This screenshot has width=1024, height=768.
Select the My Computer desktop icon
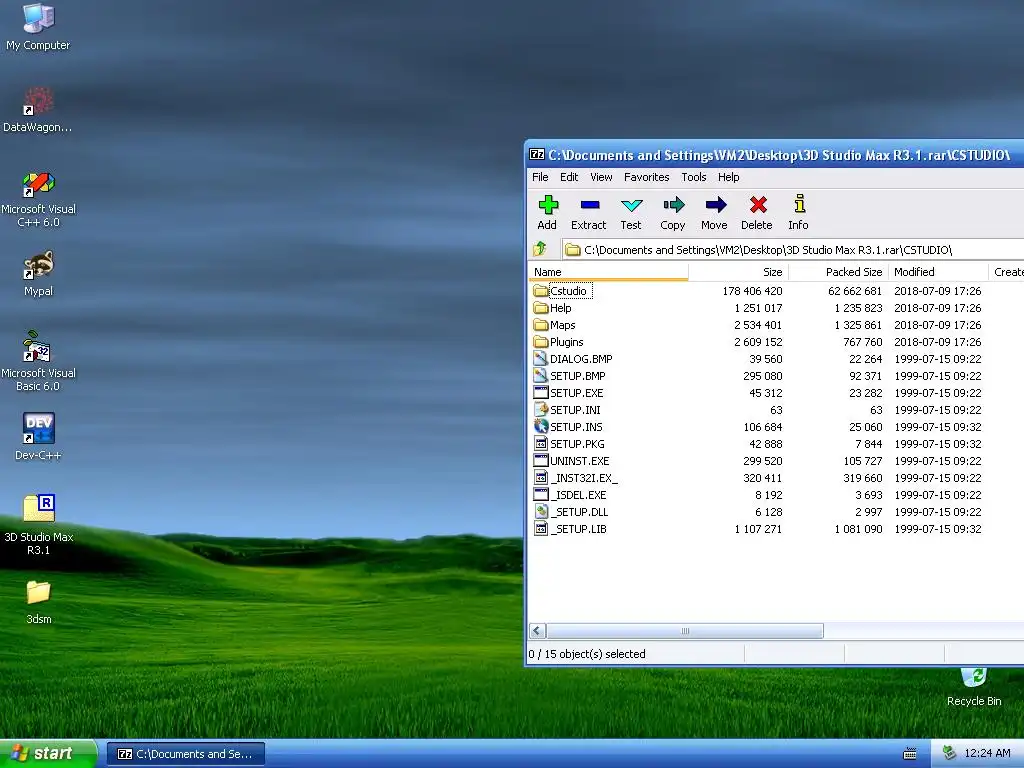pyautogui.click(x=38, y=27)
